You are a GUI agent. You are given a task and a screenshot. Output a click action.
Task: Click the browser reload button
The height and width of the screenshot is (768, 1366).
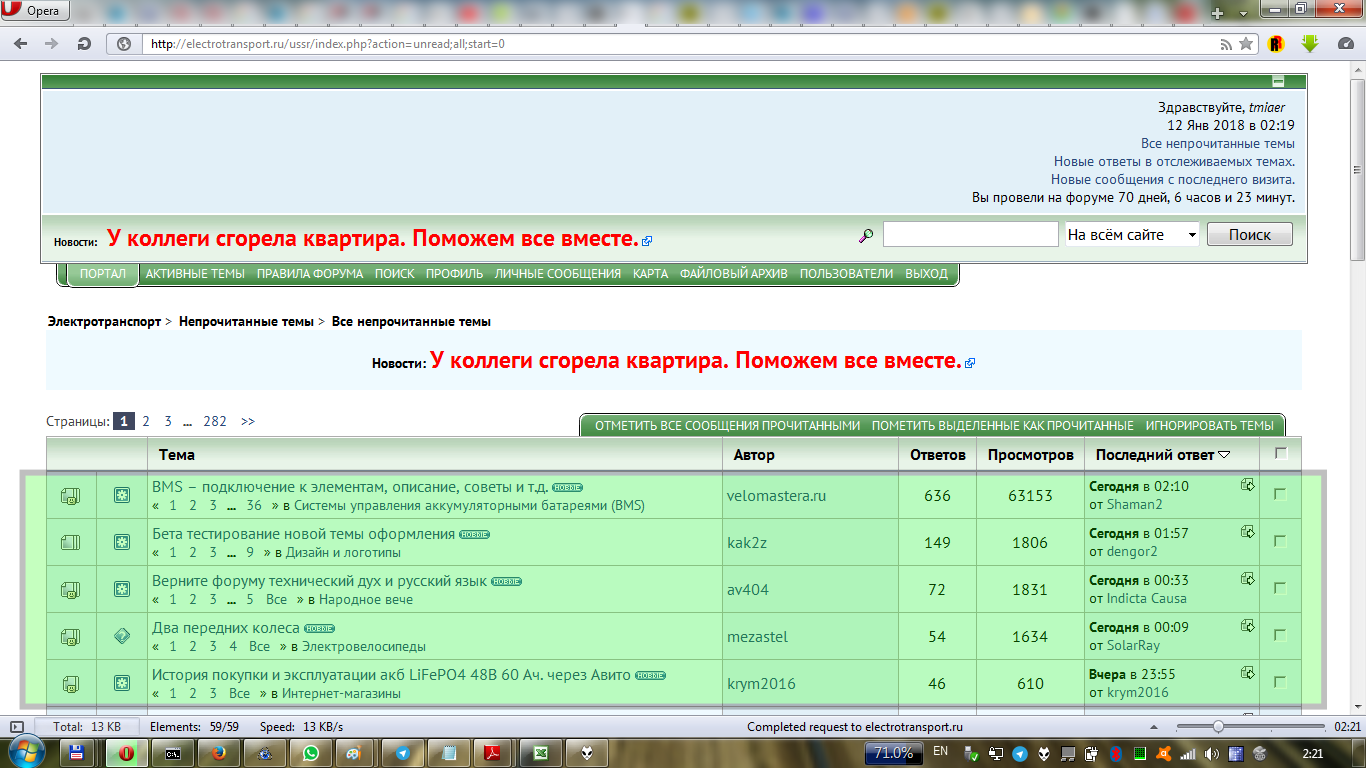(85, 44)
